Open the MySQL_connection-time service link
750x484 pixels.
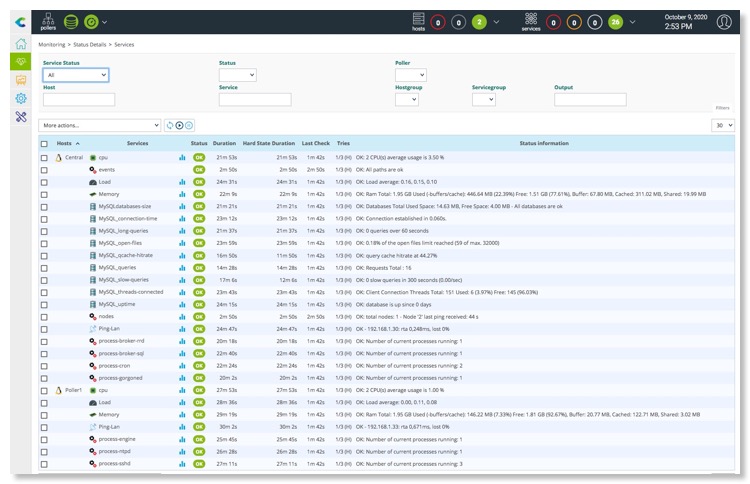tap(128, 218)
